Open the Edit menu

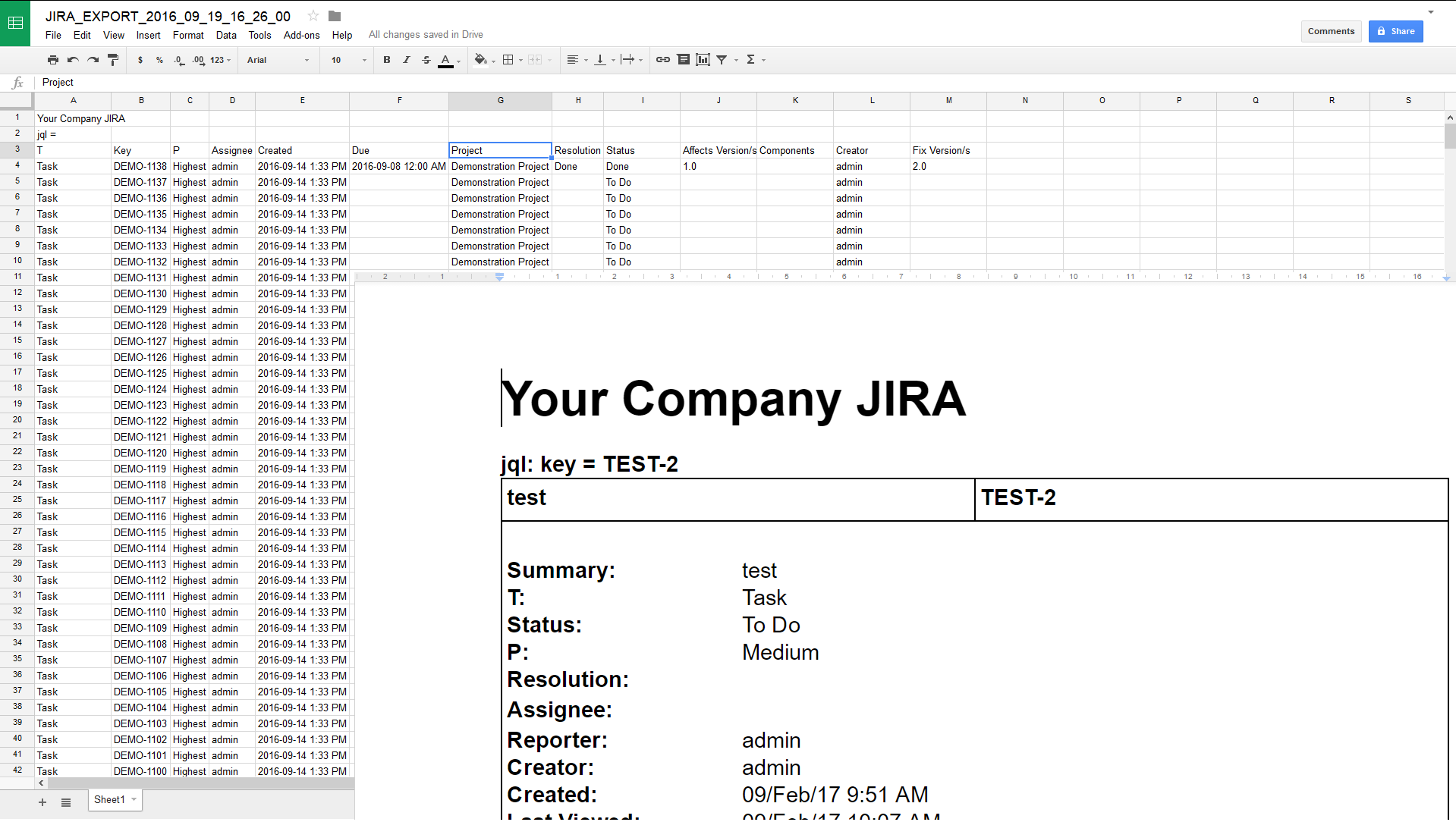[82, 35]
